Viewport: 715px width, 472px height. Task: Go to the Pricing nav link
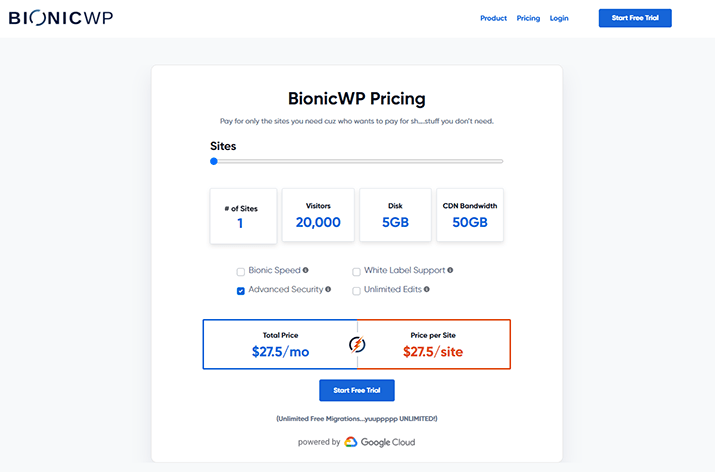tap(528, 18)
